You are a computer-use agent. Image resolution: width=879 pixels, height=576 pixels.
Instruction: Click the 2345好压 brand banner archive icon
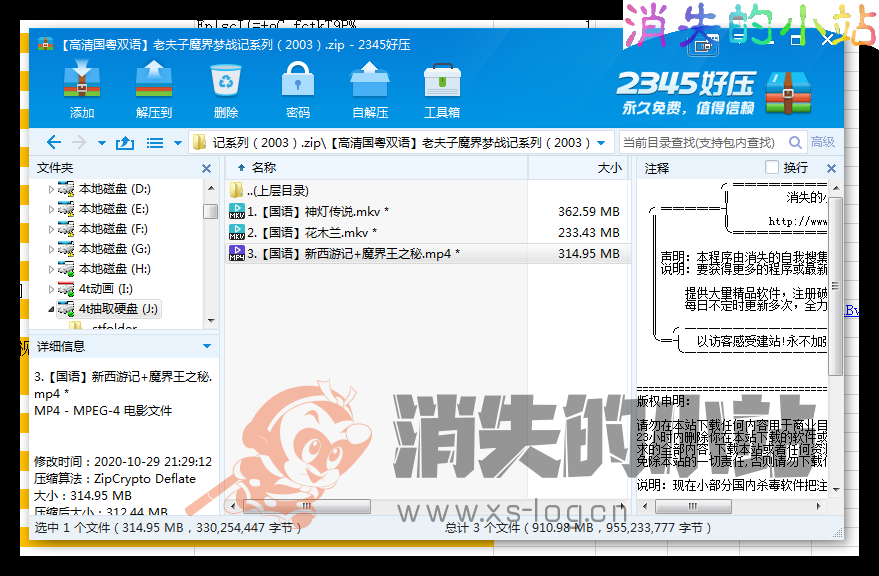[789, 93]
